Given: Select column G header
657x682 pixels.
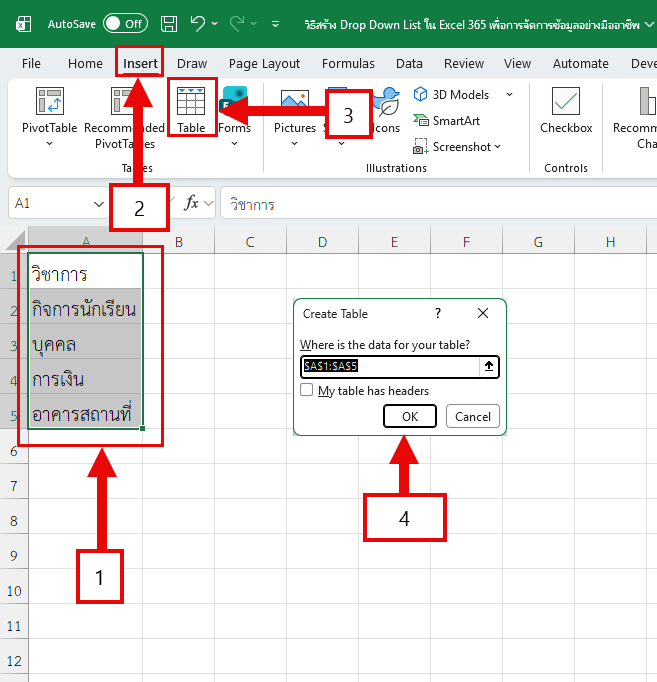Looking at the screenshot, I should 538,242.
